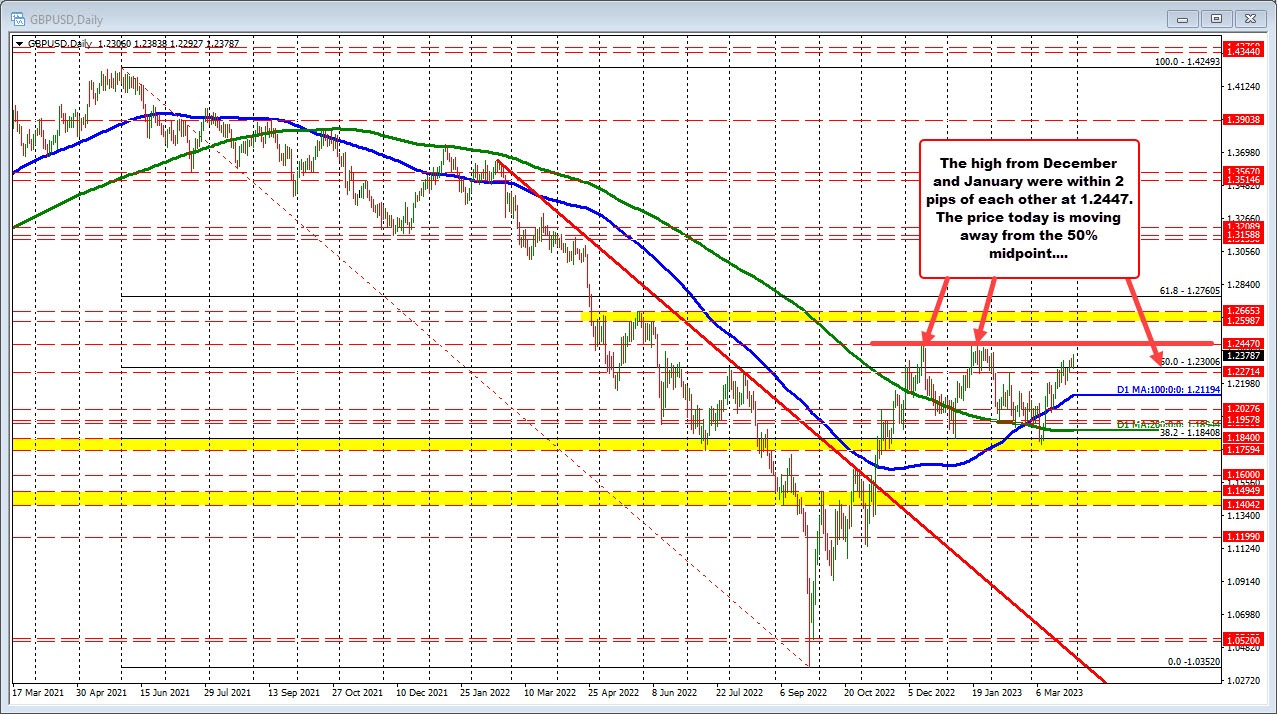1277x714 pixels.
Task: Click the 1.02720 price scale value
Action: 1245,680
